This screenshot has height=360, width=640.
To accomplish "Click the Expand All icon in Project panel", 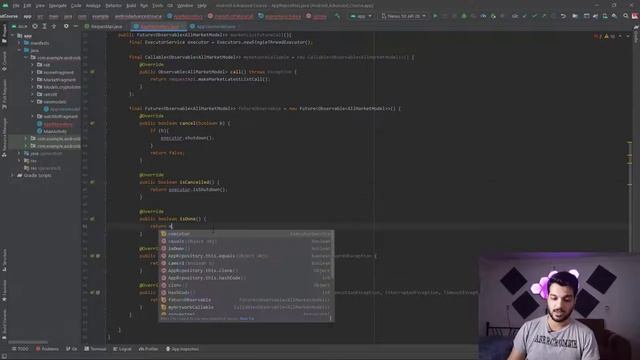I will coord(44,27).
